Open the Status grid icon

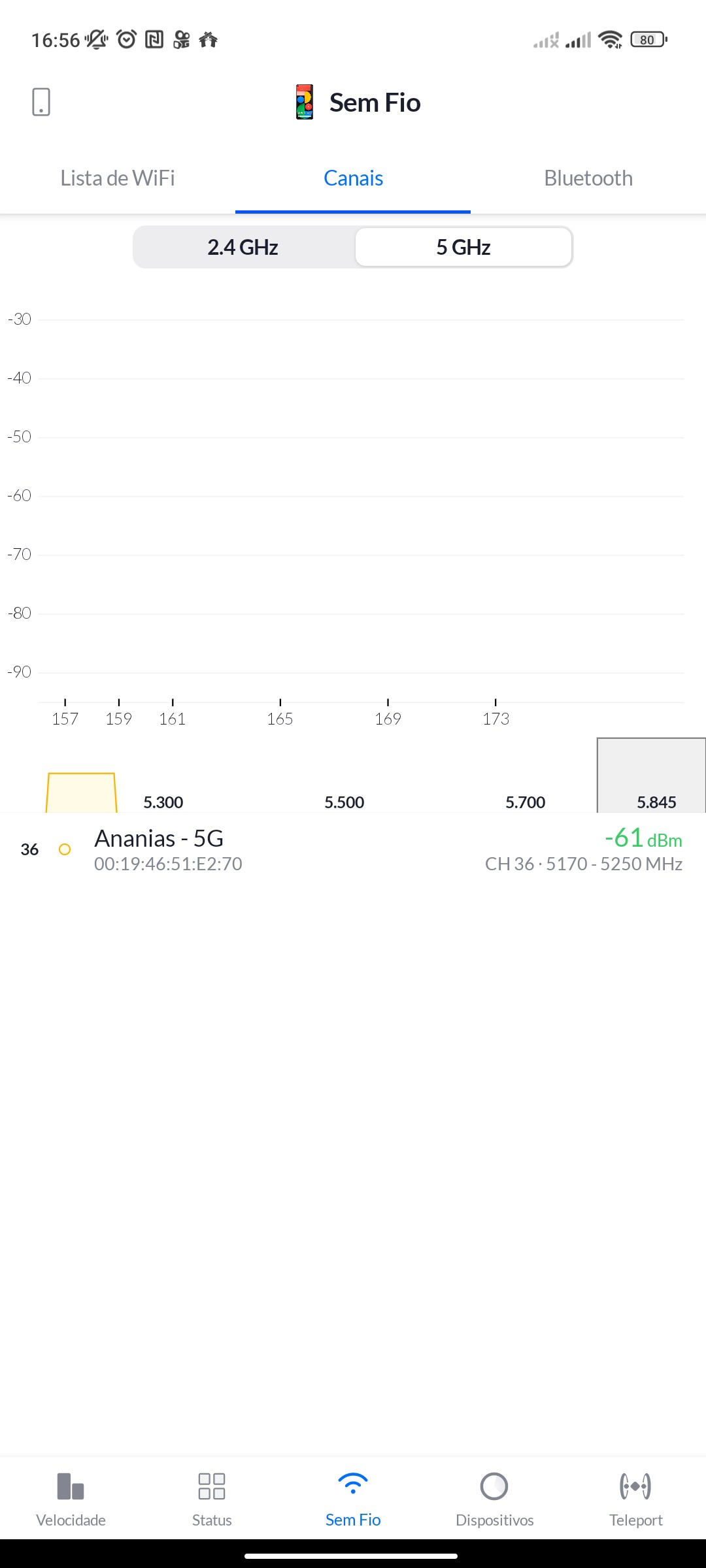point(212,1486)
